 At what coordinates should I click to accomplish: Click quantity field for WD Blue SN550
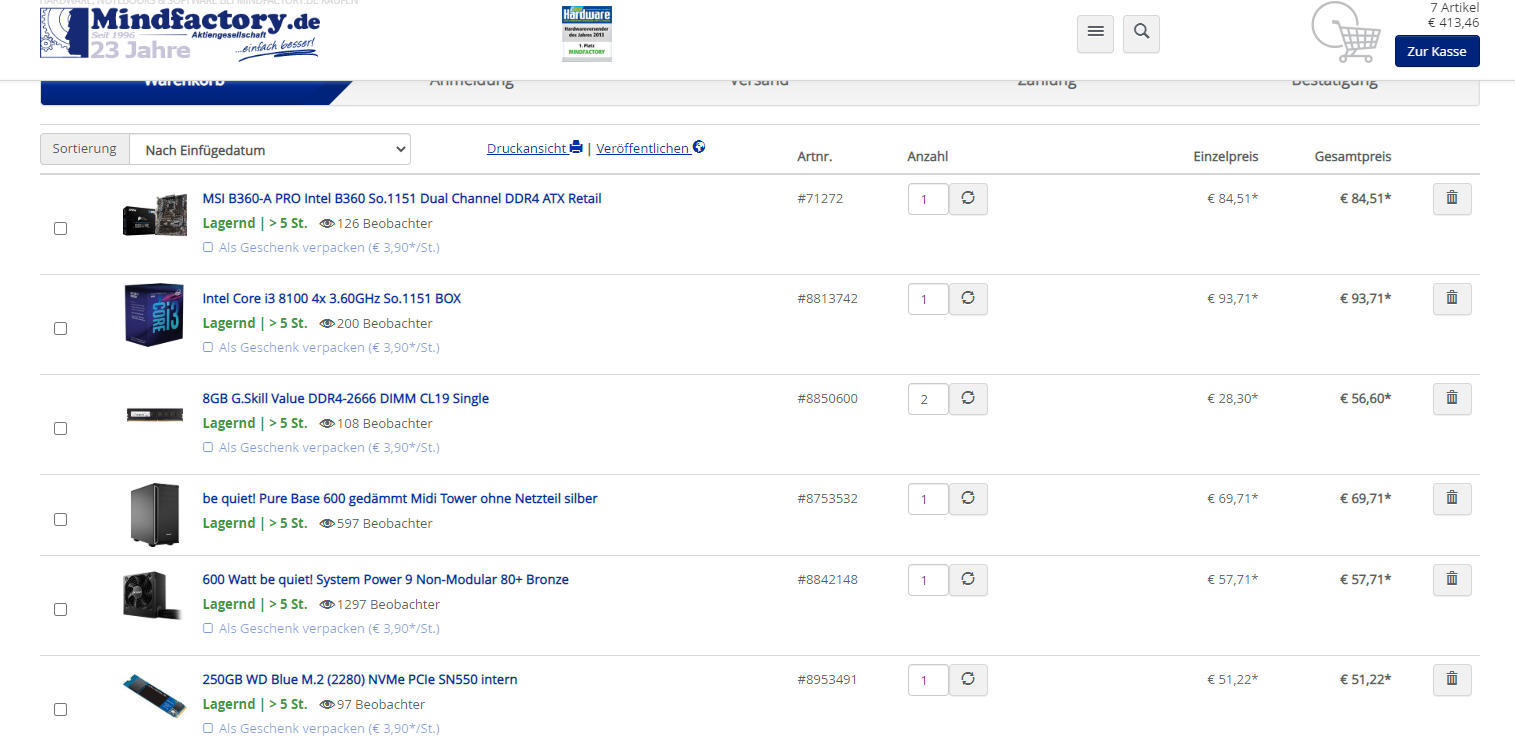click(x=928, y=680)
